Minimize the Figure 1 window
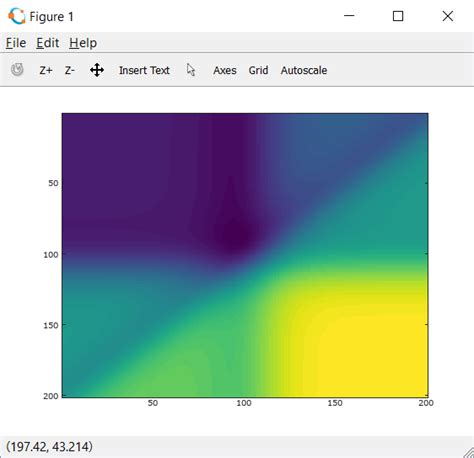Image resolution: width=474 pixels, height=458 pixels. tap(349, 16)
